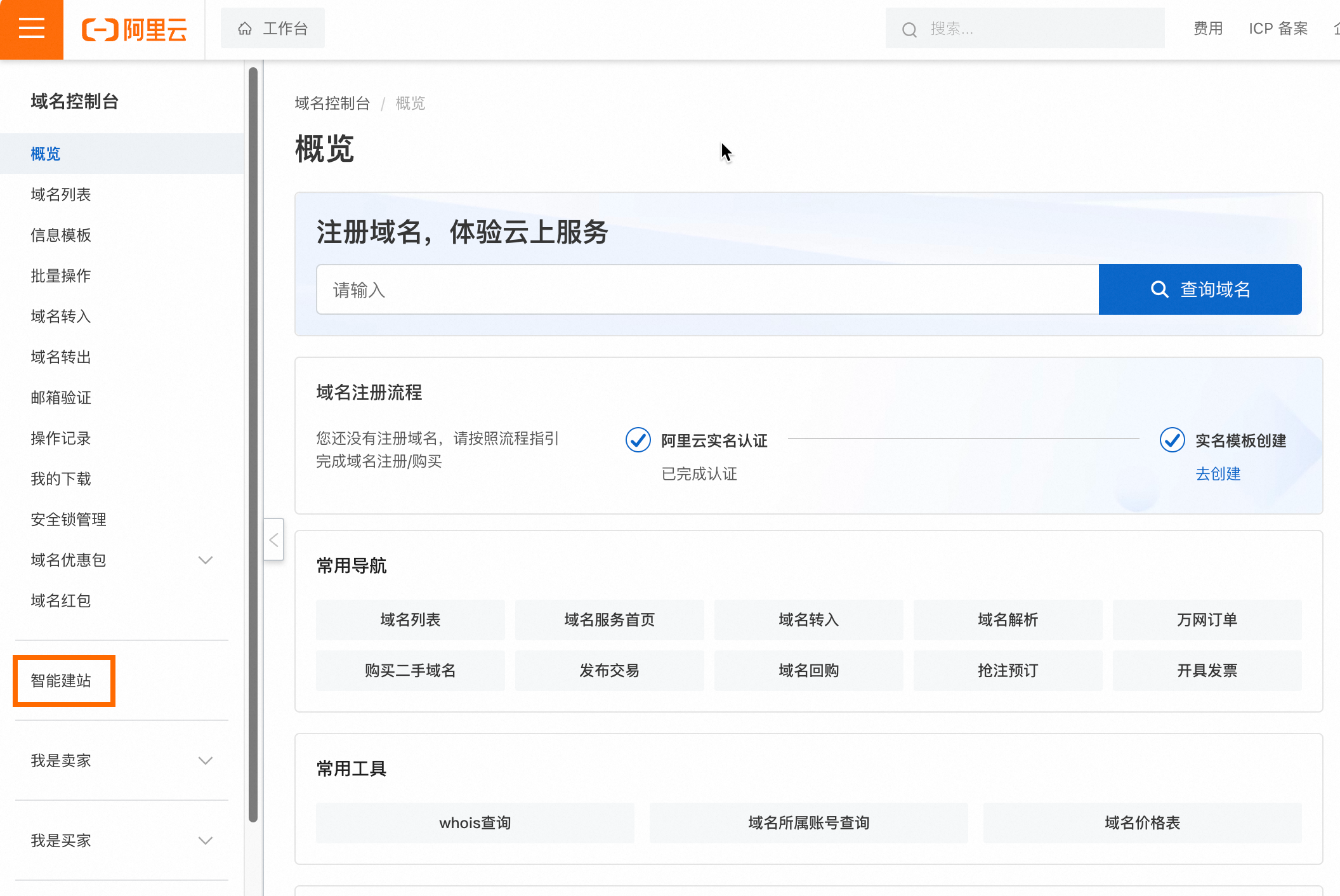Go to 域名转入 in the sidebar
Screen dimensions: 1340x896
[x=122, y=316]
